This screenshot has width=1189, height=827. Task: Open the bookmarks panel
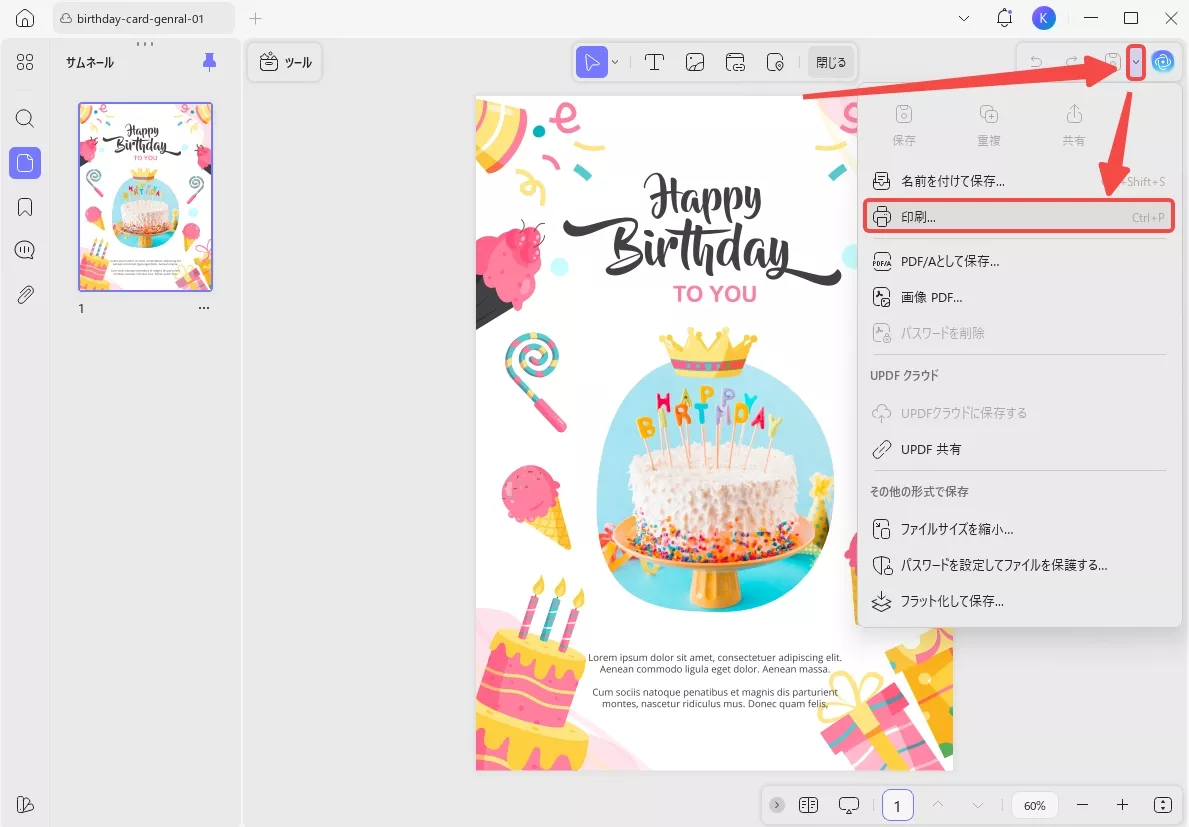25,207
